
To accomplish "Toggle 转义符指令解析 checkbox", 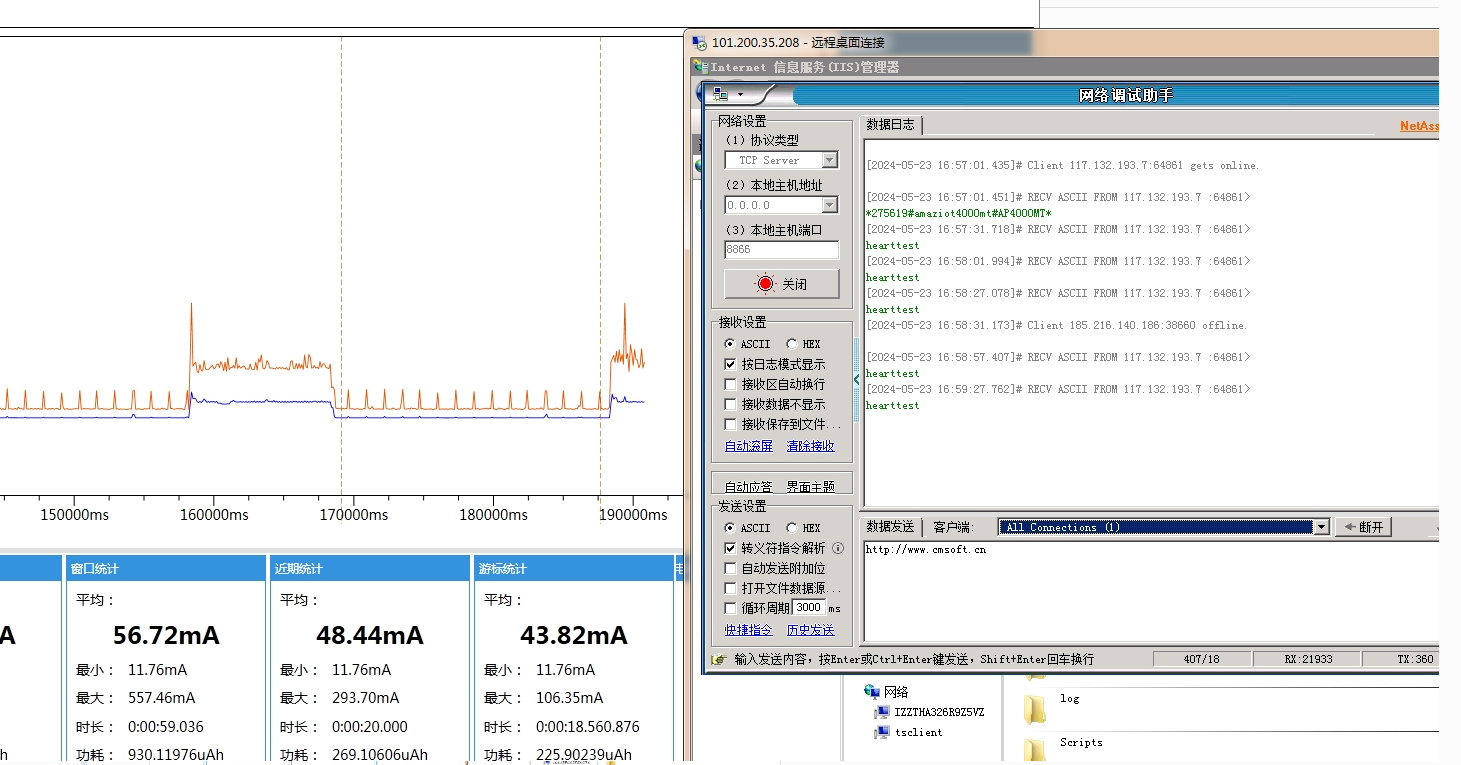I will pyautogui.click(x=730, y=548).
